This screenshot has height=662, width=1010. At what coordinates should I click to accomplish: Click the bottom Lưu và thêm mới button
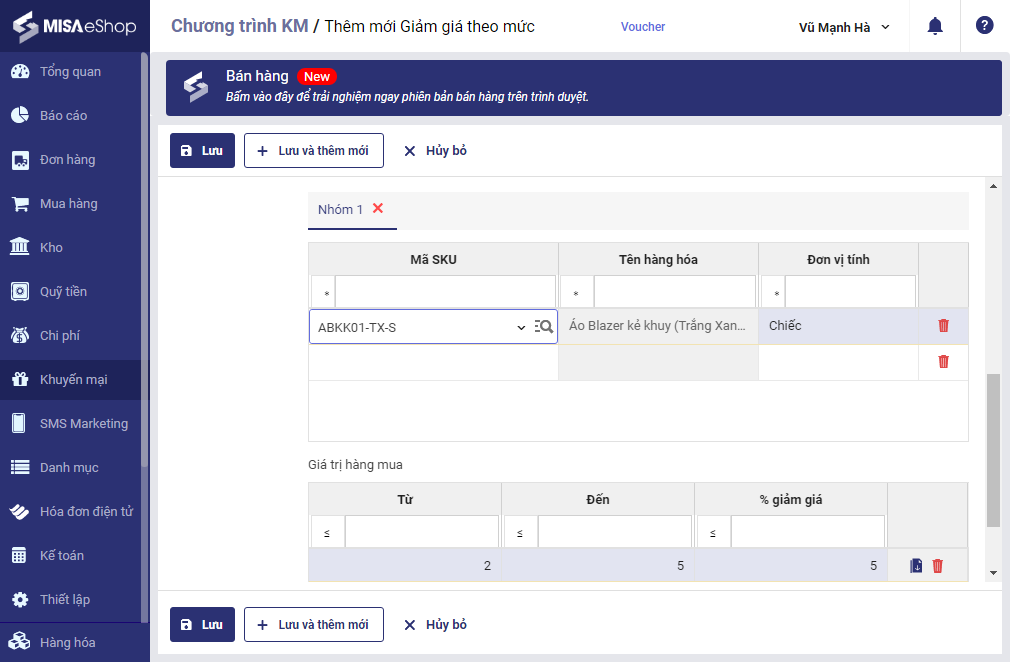tap(313, 625)
